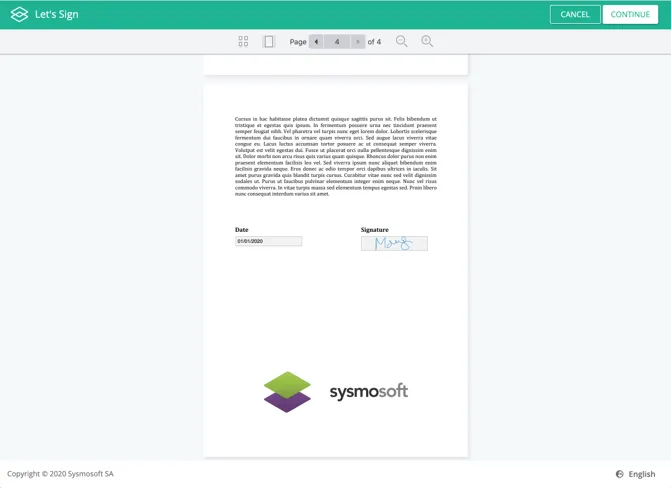Zoom out of the document
This screenshot has height=488, width=671.
point(402,42)
